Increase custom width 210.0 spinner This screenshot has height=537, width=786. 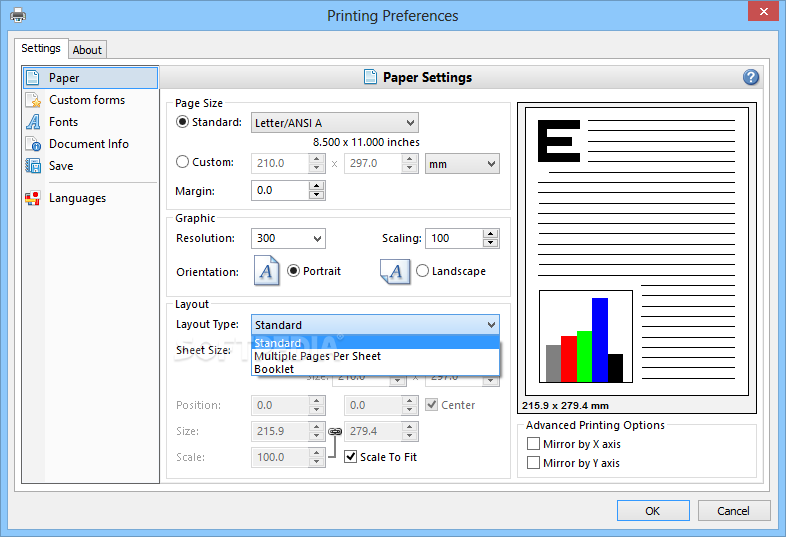pos(316,159)
